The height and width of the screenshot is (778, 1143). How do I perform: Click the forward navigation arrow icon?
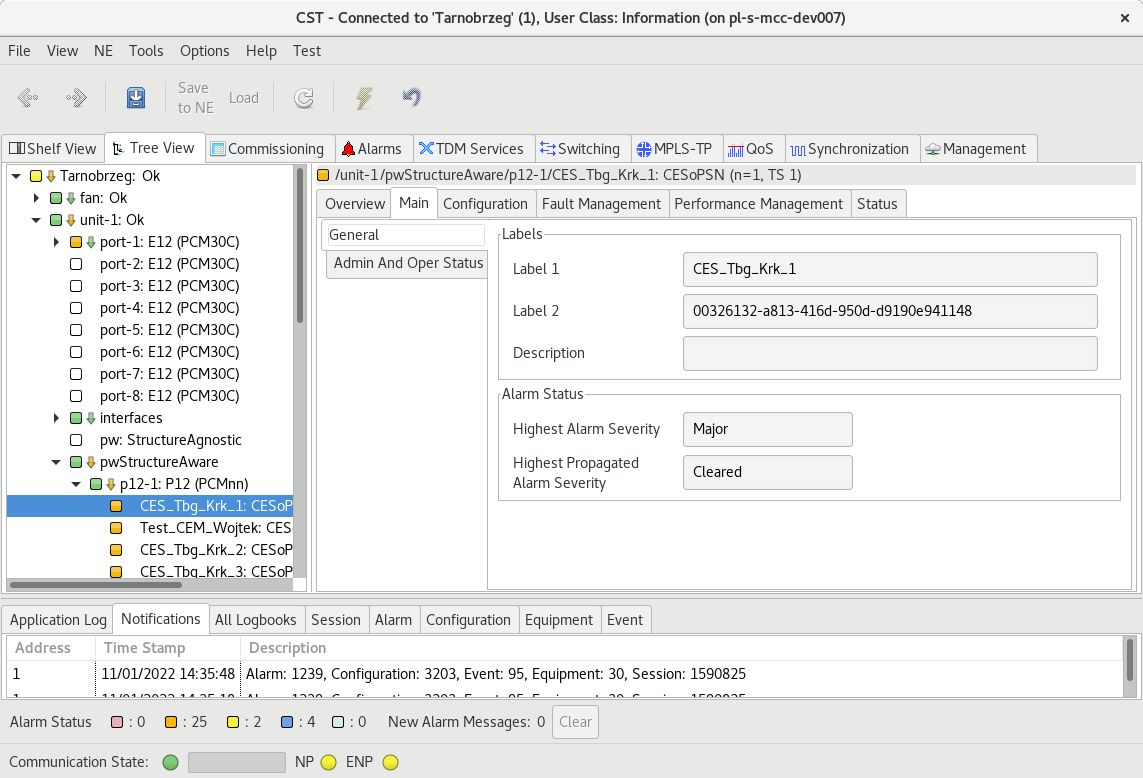click(76, 98)
